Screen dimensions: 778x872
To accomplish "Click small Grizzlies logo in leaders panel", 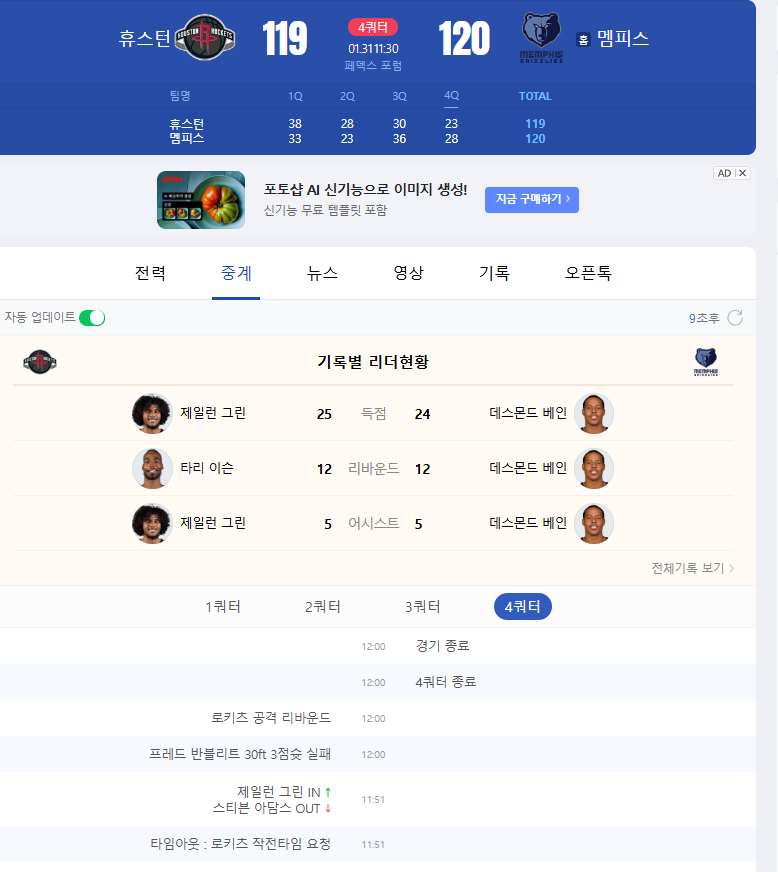I will coord(706,362).
